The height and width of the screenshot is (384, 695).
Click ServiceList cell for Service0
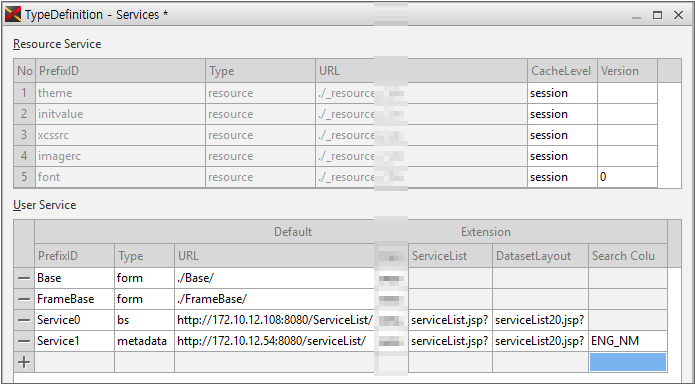[x=450, y=320]
